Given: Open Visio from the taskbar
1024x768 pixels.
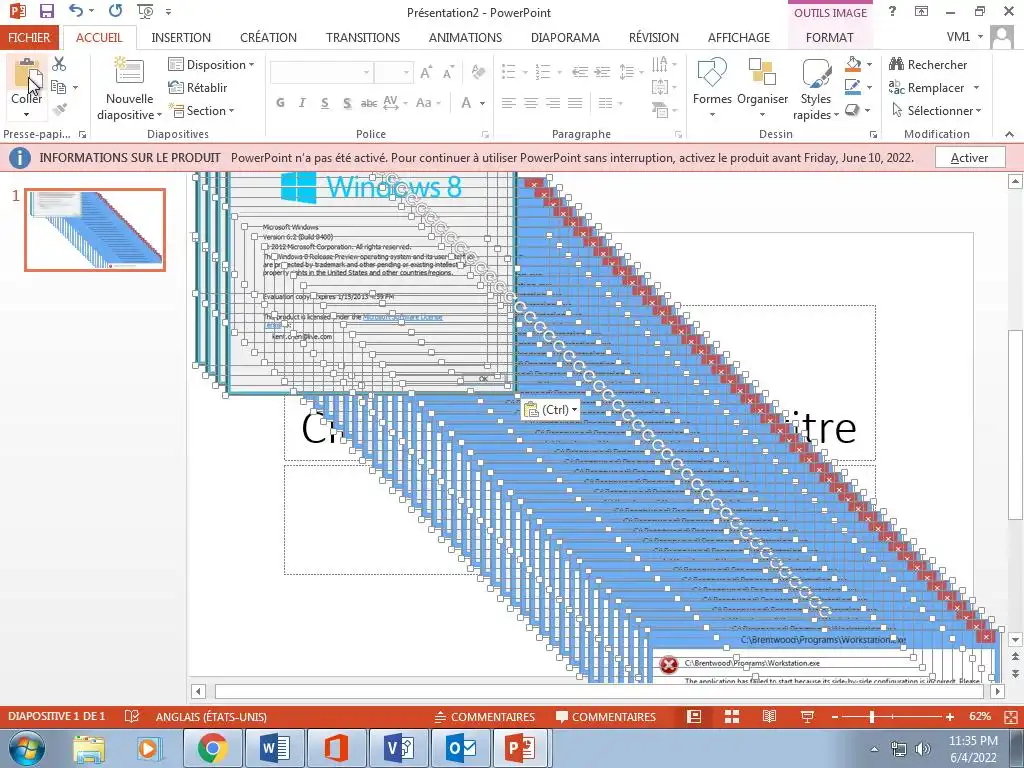Looking at the screenshot, I should 399,748.
